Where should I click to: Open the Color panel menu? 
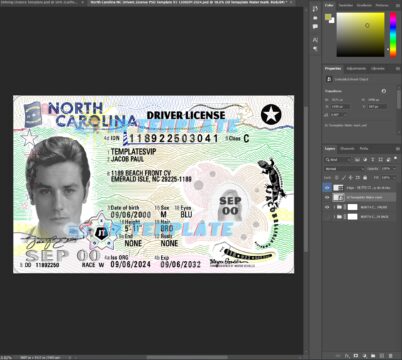[397, 6]
